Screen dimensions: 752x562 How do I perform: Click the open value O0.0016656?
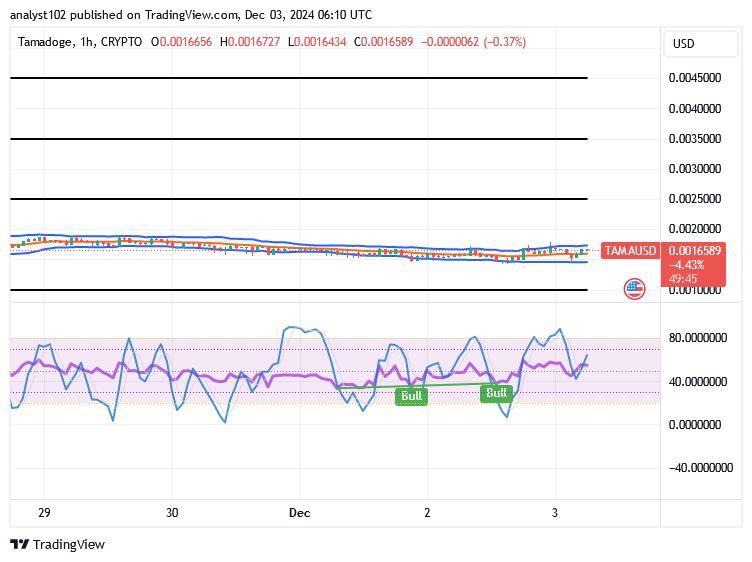click(x=181, y=42)
